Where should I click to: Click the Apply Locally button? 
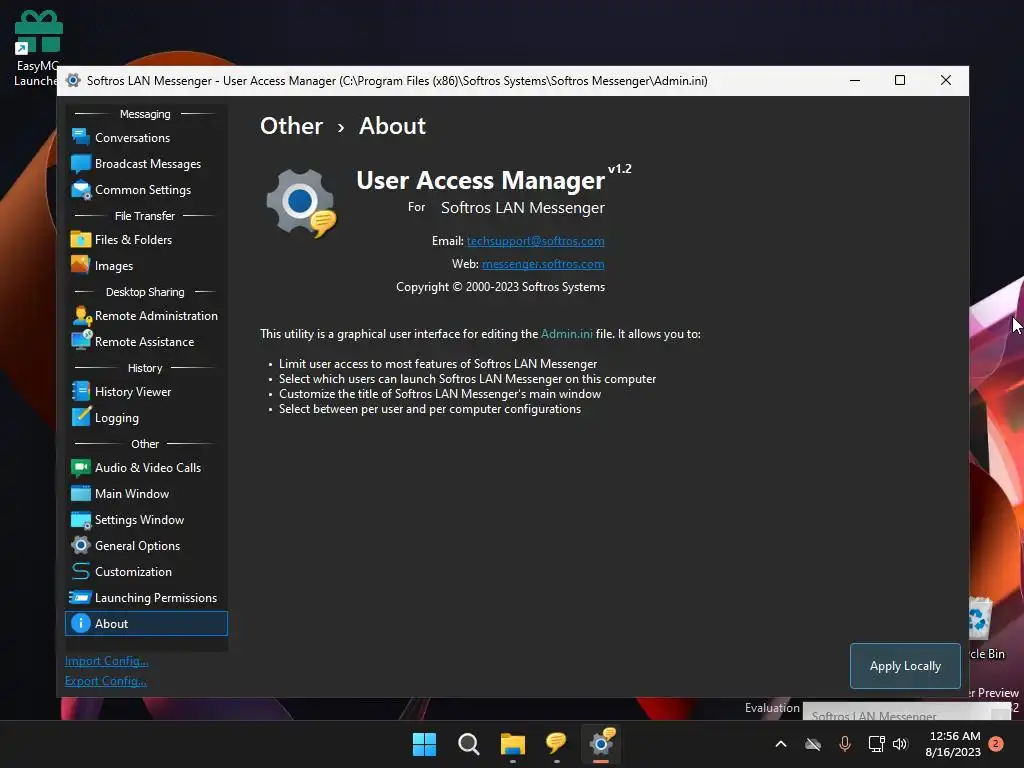pyautogui.click(x=905, y=665)
